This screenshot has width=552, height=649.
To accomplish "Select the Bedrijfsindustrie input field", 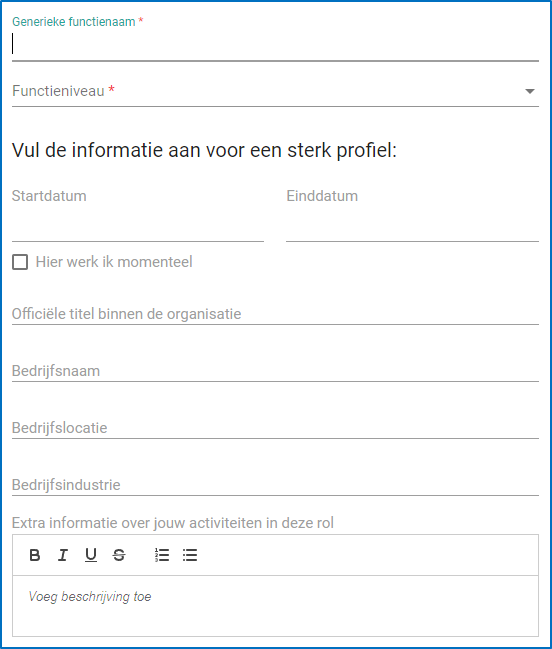I will [275, 485].
